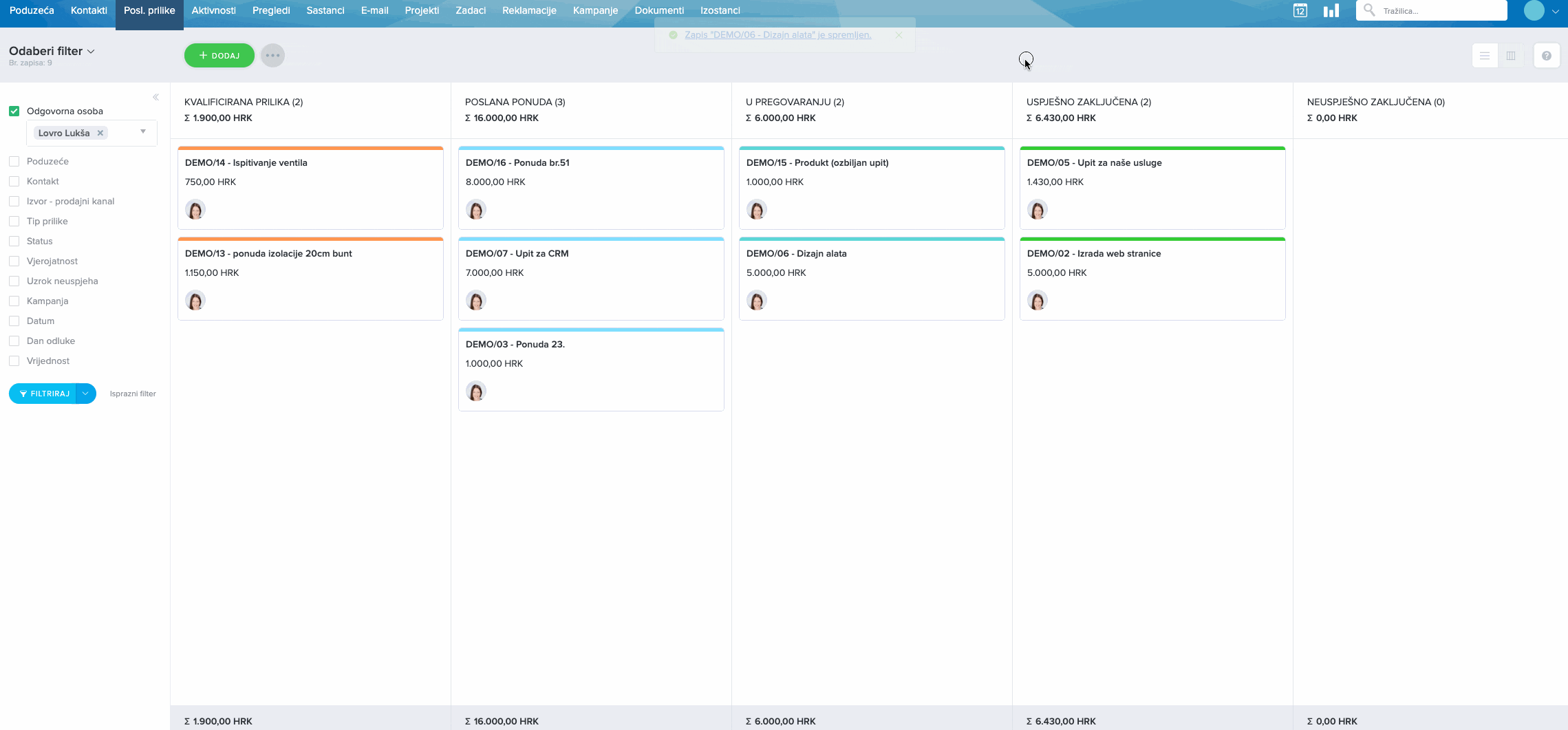Remove Lovro Lukša tag from filter

(x=100, y=133)
